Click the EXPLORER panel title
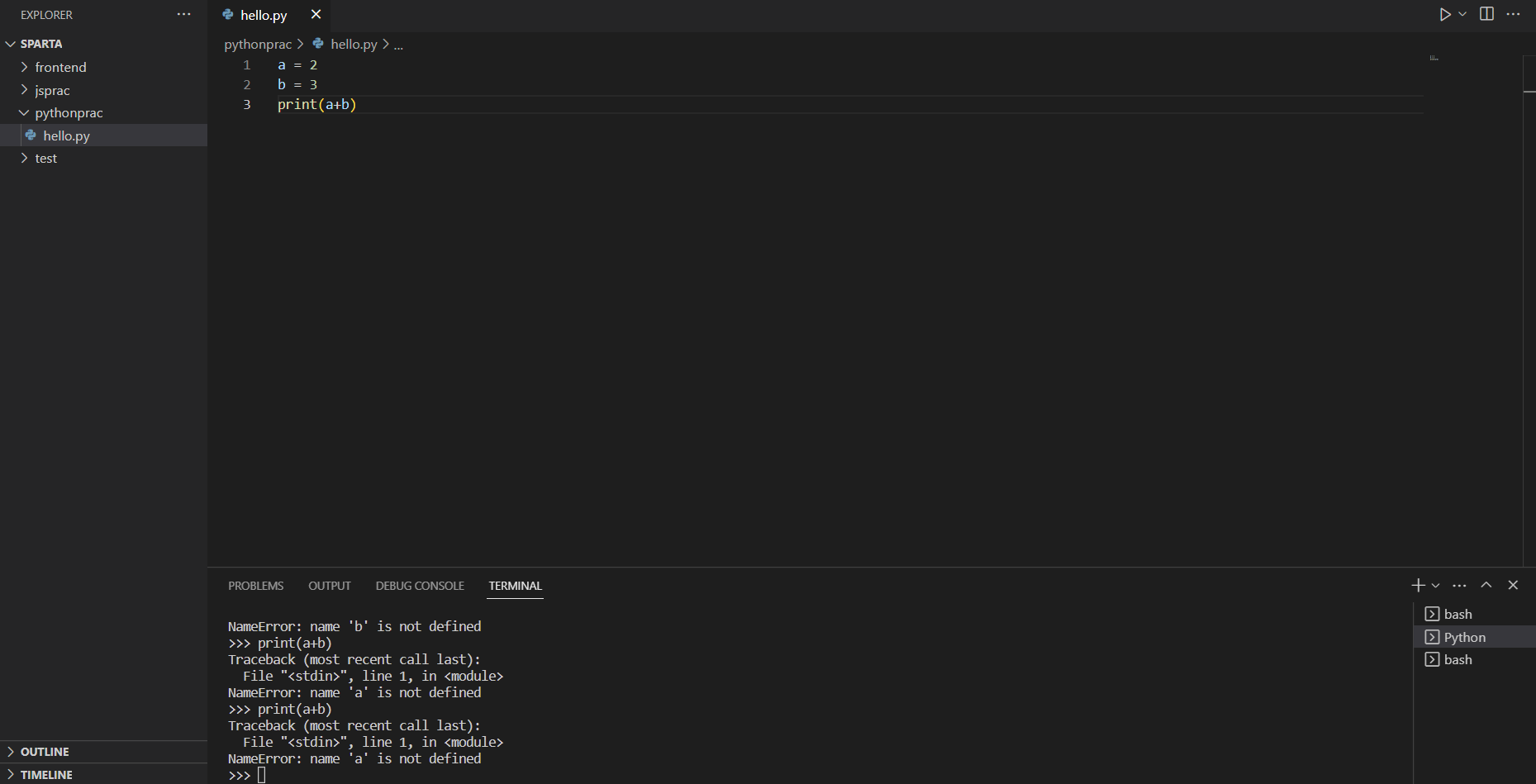This screenshot has width=1536, height=784. [x=46, y=15]
